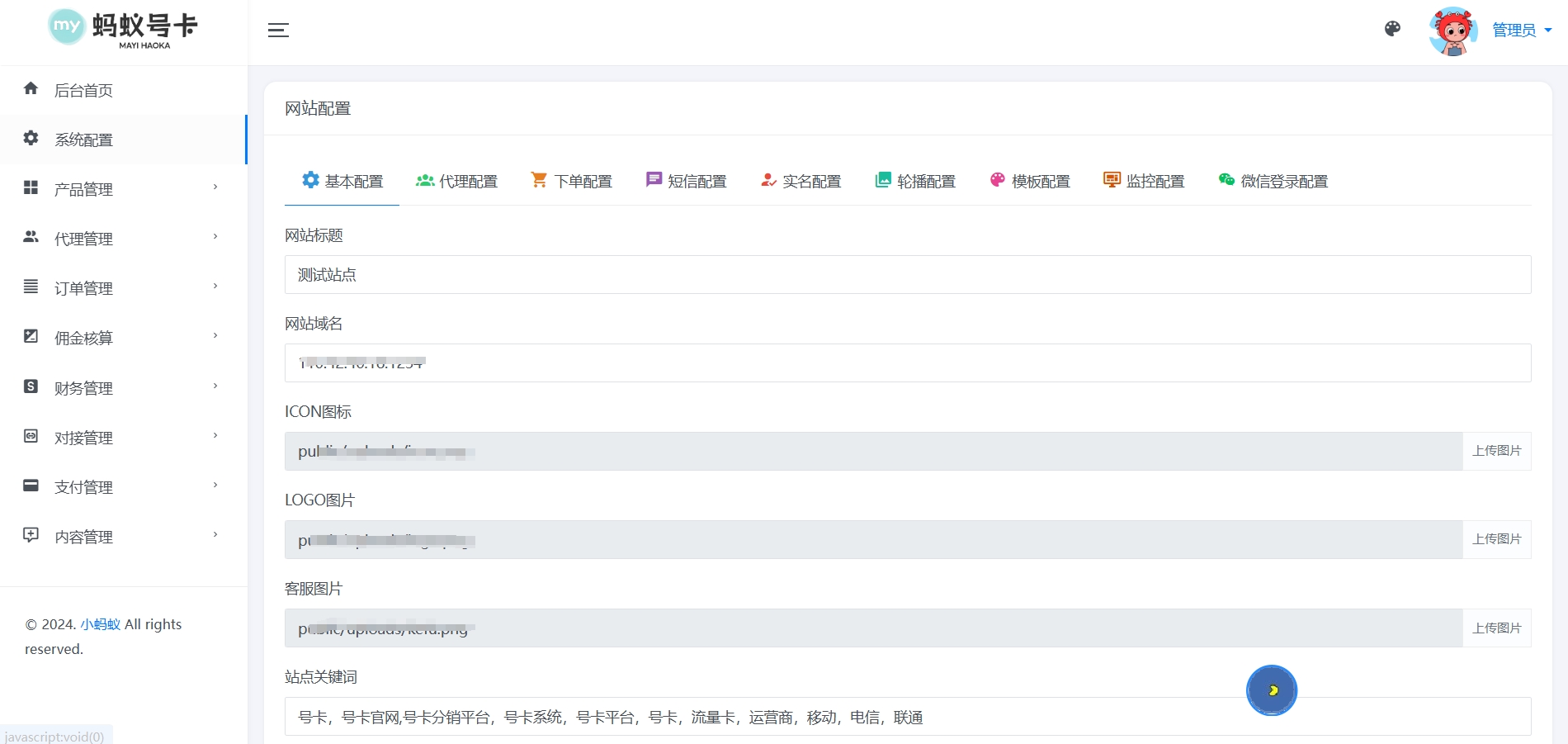The width and height of the screenshot is (1568, 744).
Task: Click the 佣金核算 chart icon
Action: click(x=31, y=337)
